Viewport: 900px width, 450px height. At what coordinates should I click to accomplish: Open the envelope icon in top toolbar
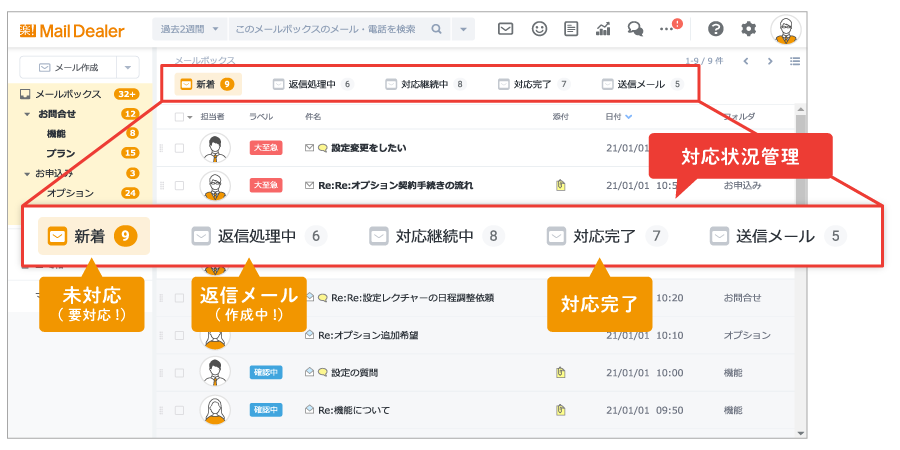(x=505, y=29)
